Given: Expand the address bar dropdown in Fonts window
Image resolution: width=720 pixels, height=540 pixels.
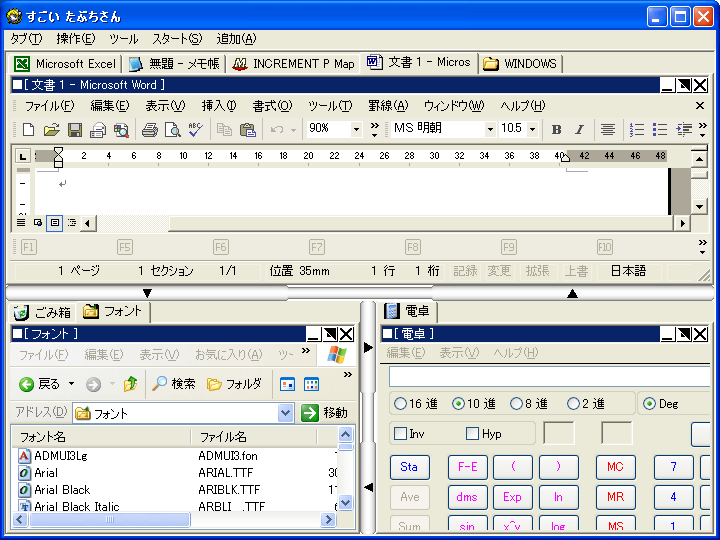Looking at the screenshot, I should (x=285, y=413).
